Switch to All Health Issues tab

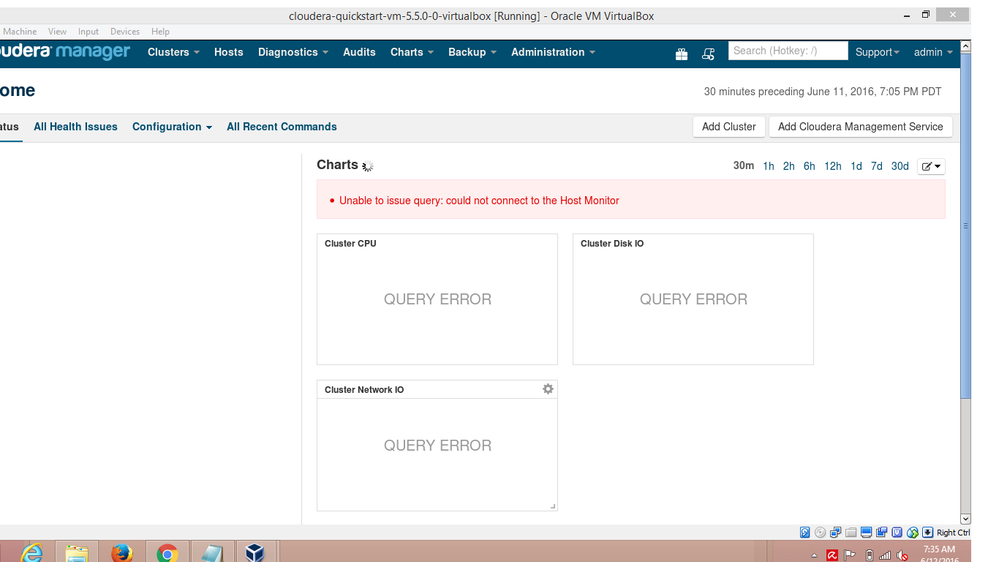pos(75,127)
